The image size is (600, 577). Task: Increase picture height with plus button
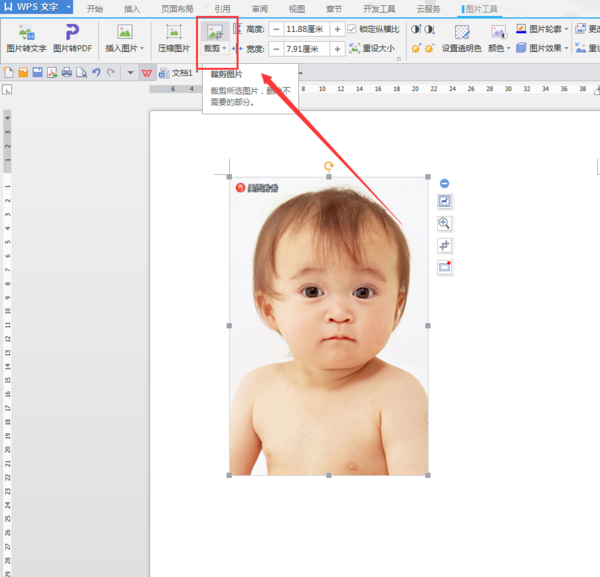[338, 29]
